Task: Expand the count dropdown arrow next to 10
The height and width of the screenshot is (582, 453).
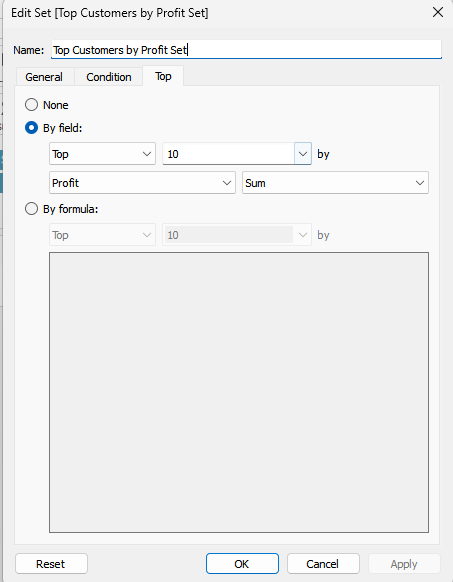Action: [303, 154]
